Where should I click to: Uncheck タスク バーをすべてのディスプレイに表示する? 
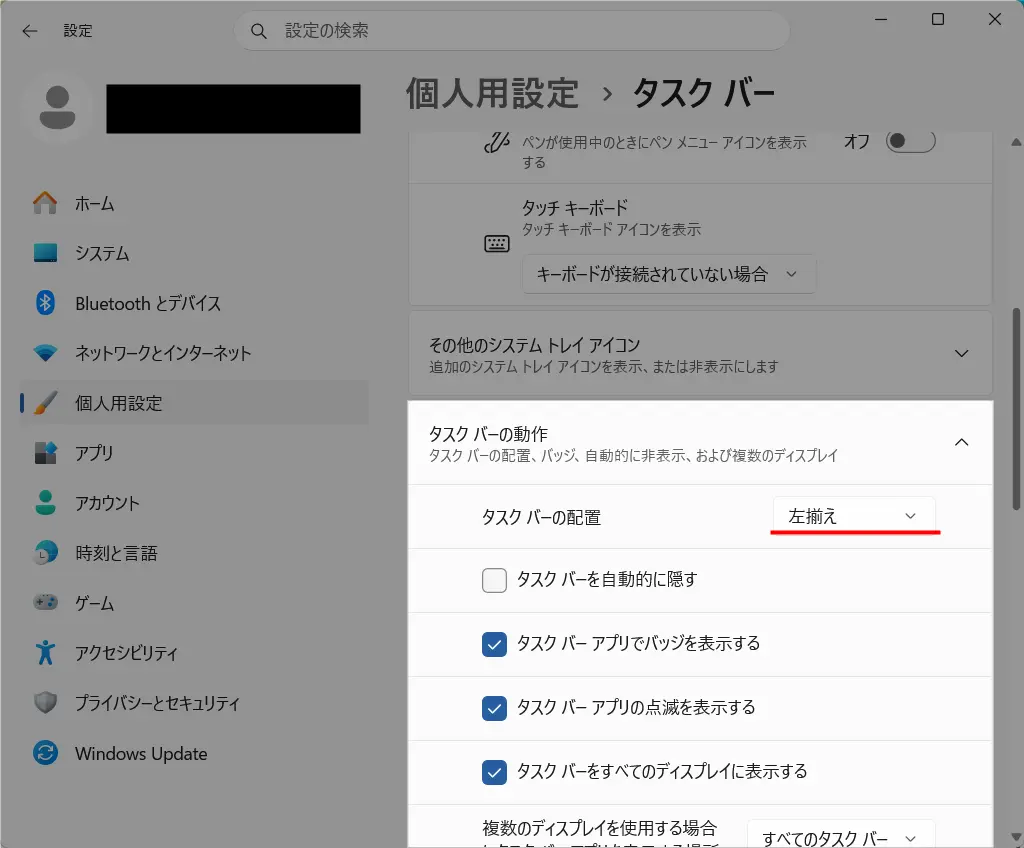click(x=494, y=772)
